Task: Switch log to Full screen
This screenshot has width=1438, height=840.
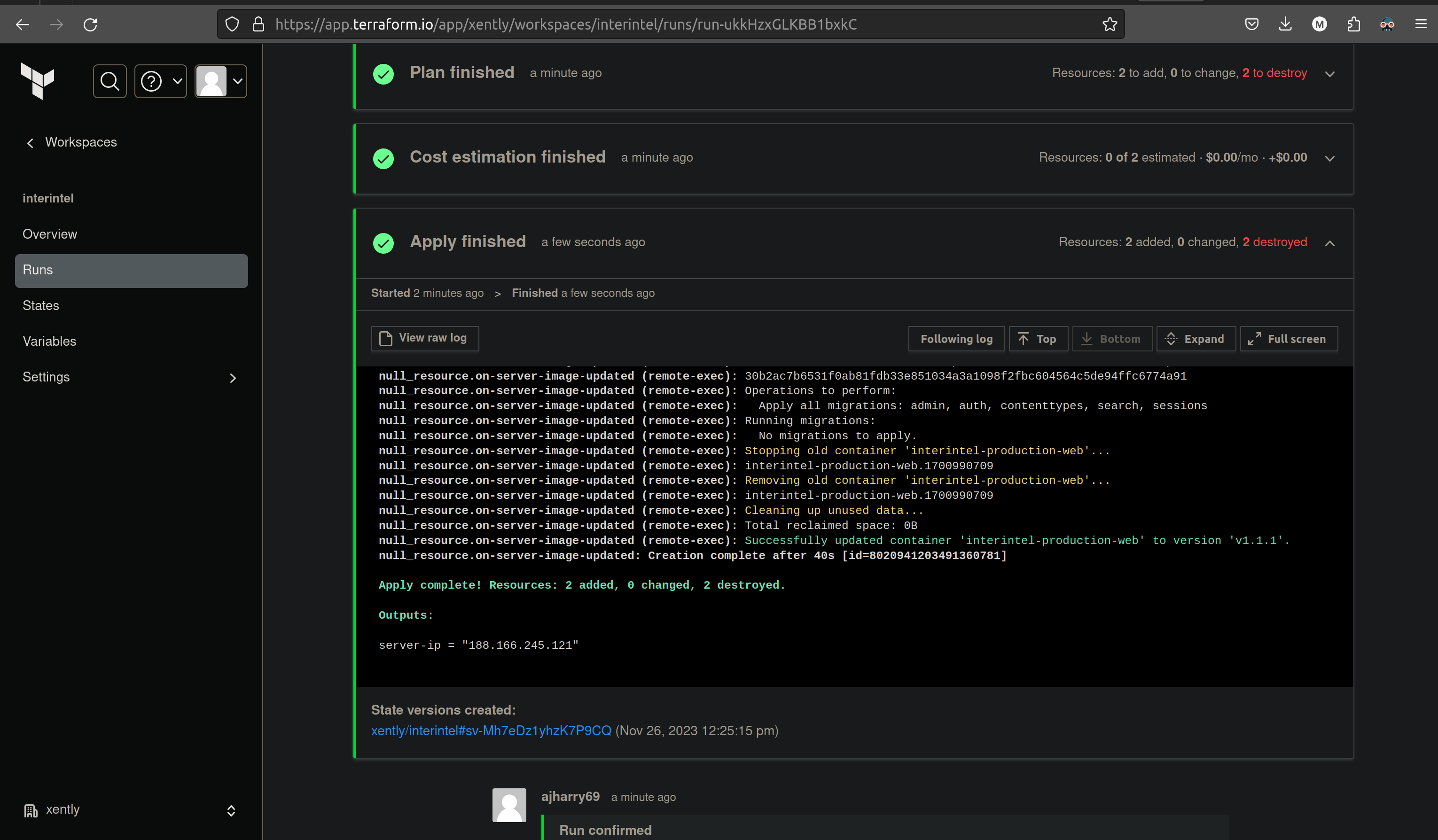Action: point(1289,339)
